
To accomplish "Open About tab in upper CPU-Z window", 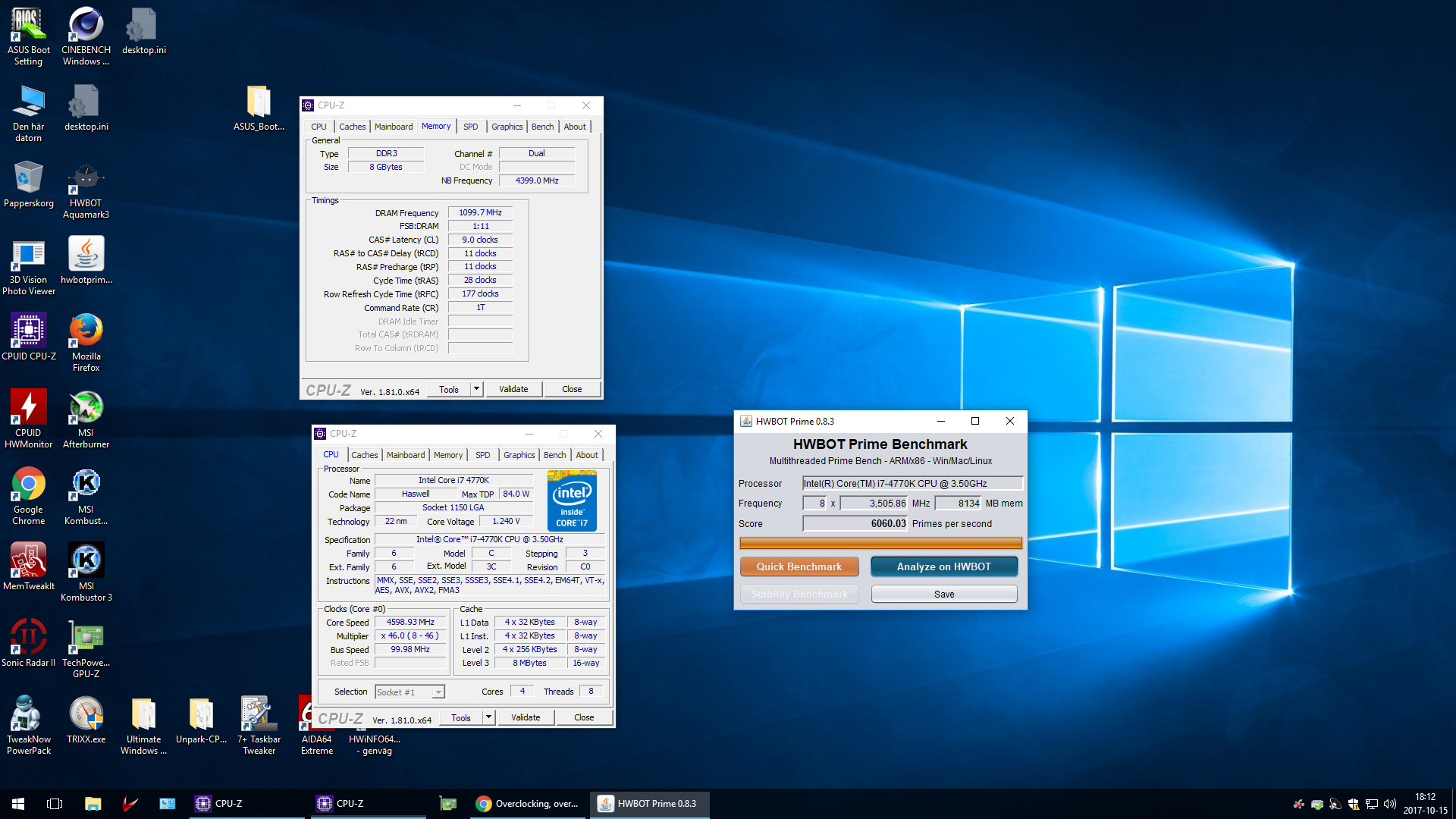I will [x=574, y=127].
